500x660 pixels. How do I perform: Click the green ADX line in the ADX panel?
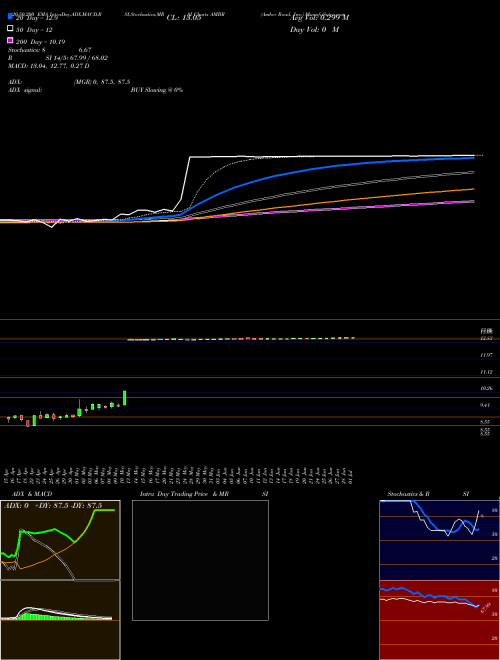pos(55,530)
